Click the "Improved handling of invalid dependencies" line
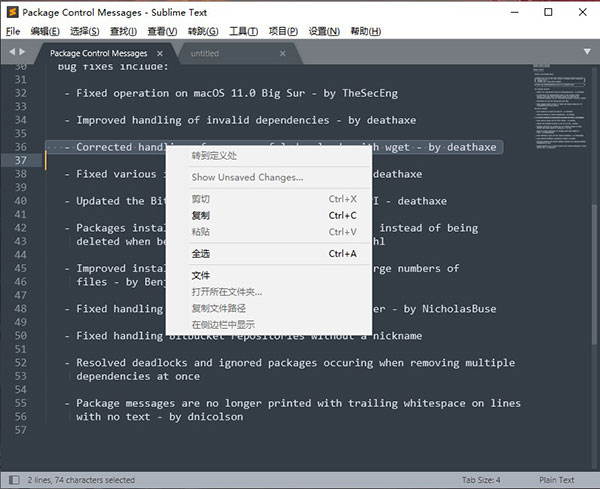This screenshot has height=489, width=600. pos(240,120)
